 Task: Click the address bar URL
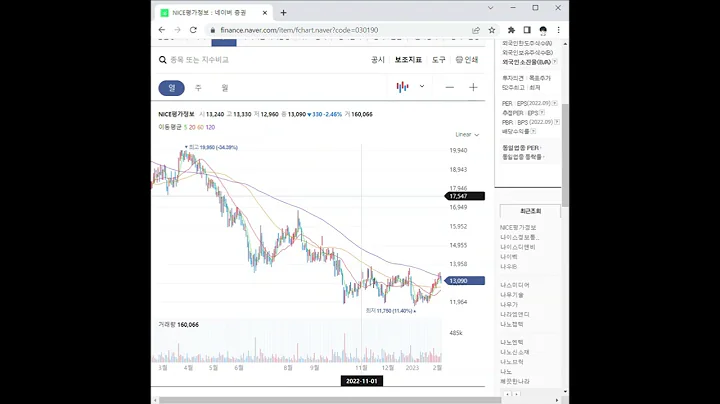[x=299, y=30]
